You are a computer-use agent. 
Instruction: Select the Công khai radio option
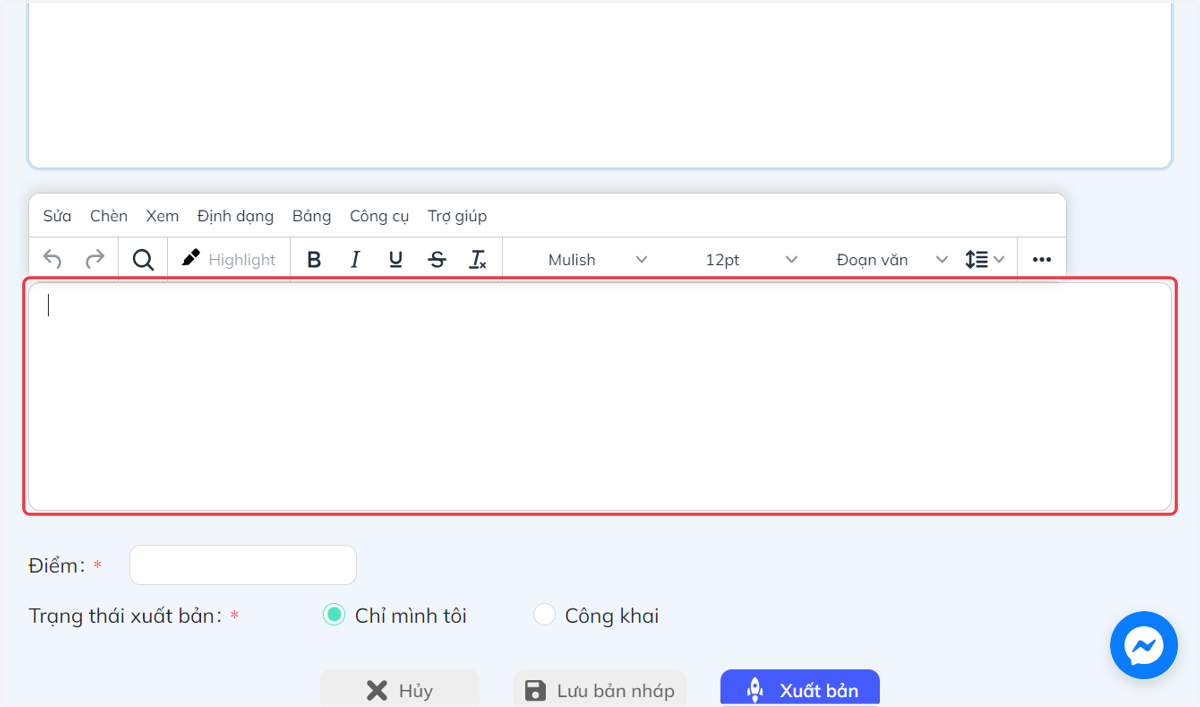click(x=544, y=615)
